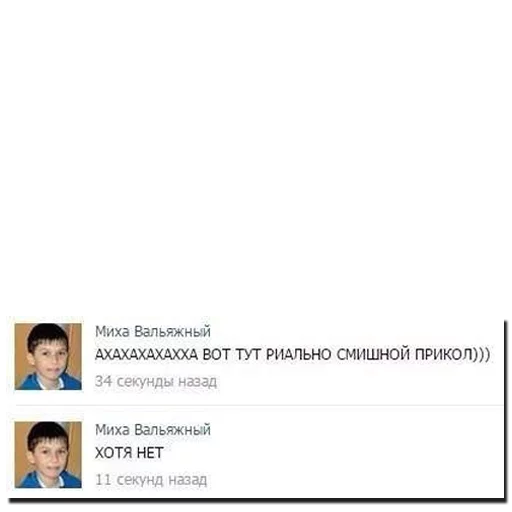Click the word АХАХАХАХАХХА in first comment
This screenshot has height=512, width=512.
[x=146, y=354]
